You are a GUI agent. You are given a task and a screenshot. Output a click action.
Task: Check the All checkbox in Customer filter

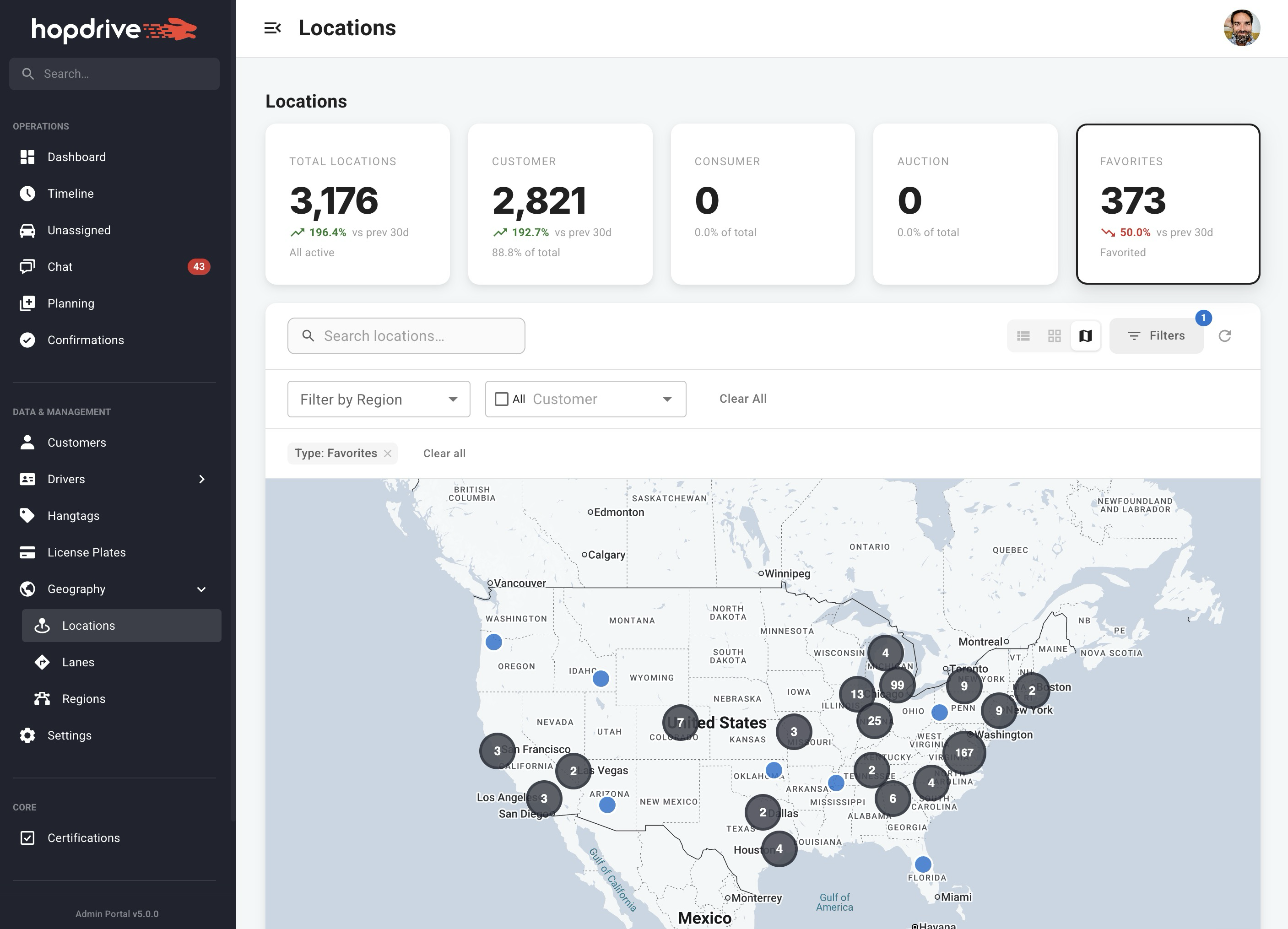pos(502,399)
